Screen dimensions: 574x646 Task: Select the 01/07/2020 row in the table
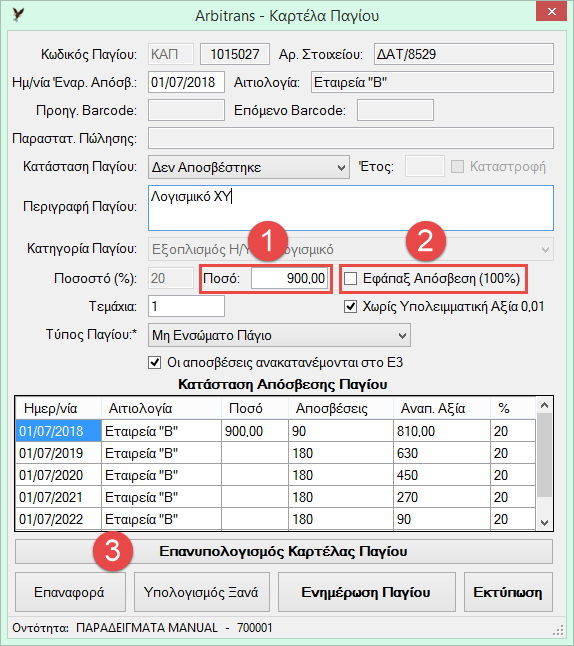275,475
